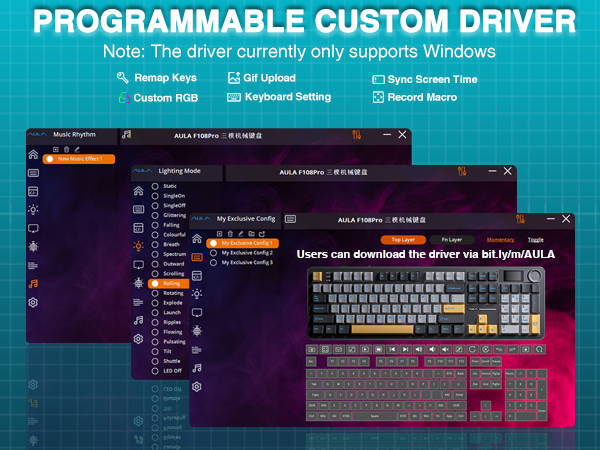
Task: Click the Enter key on the virtual main keyboard
Action: click(459, 395)
